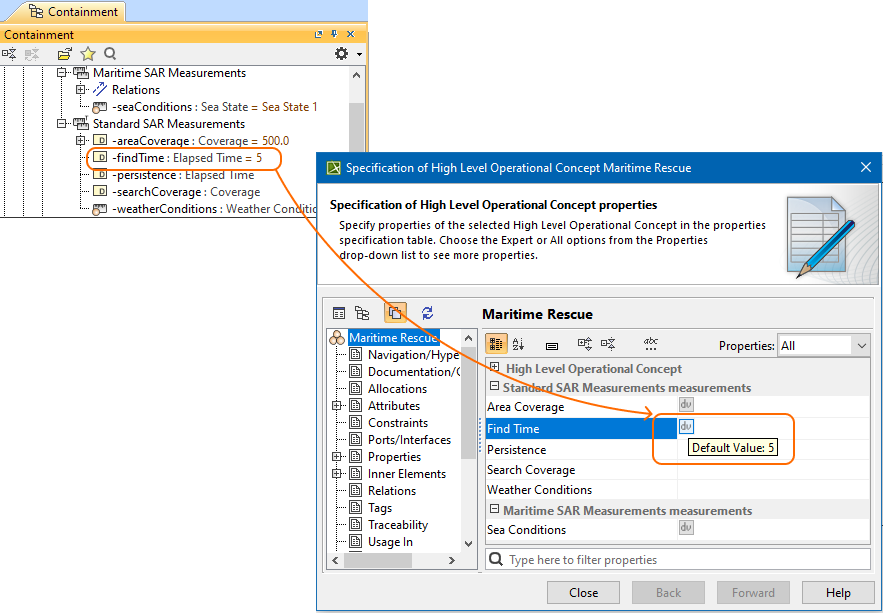
Task: Expand the Attributes node
Action: 337,405
